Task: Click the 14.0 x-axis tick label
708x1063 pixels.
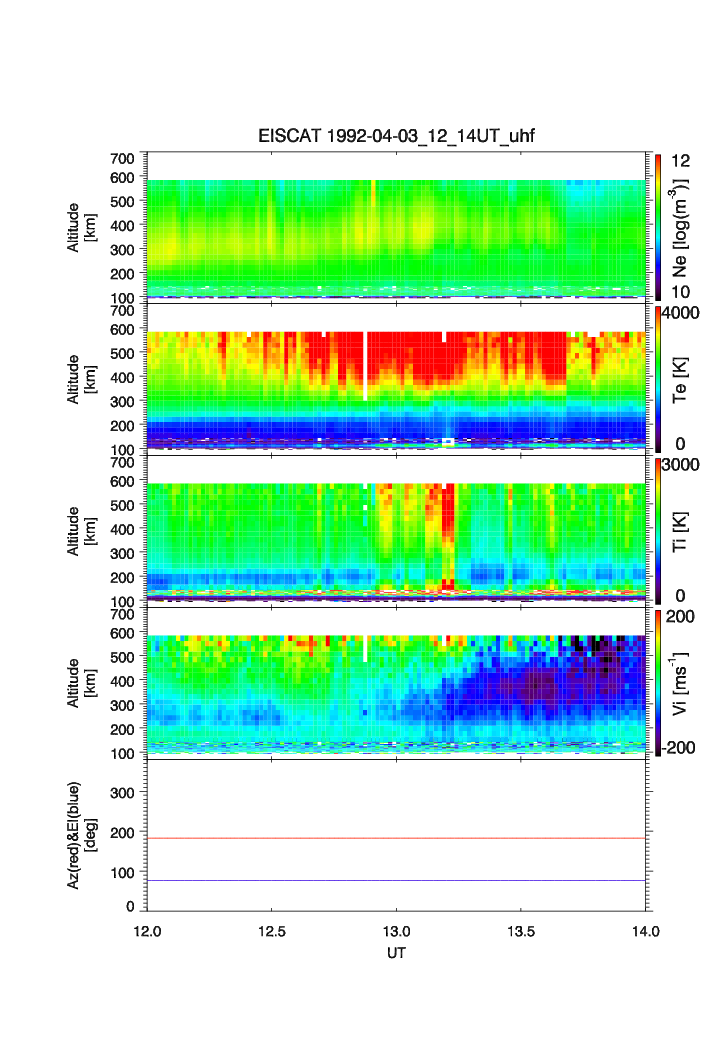Action: tap(646, 931)
